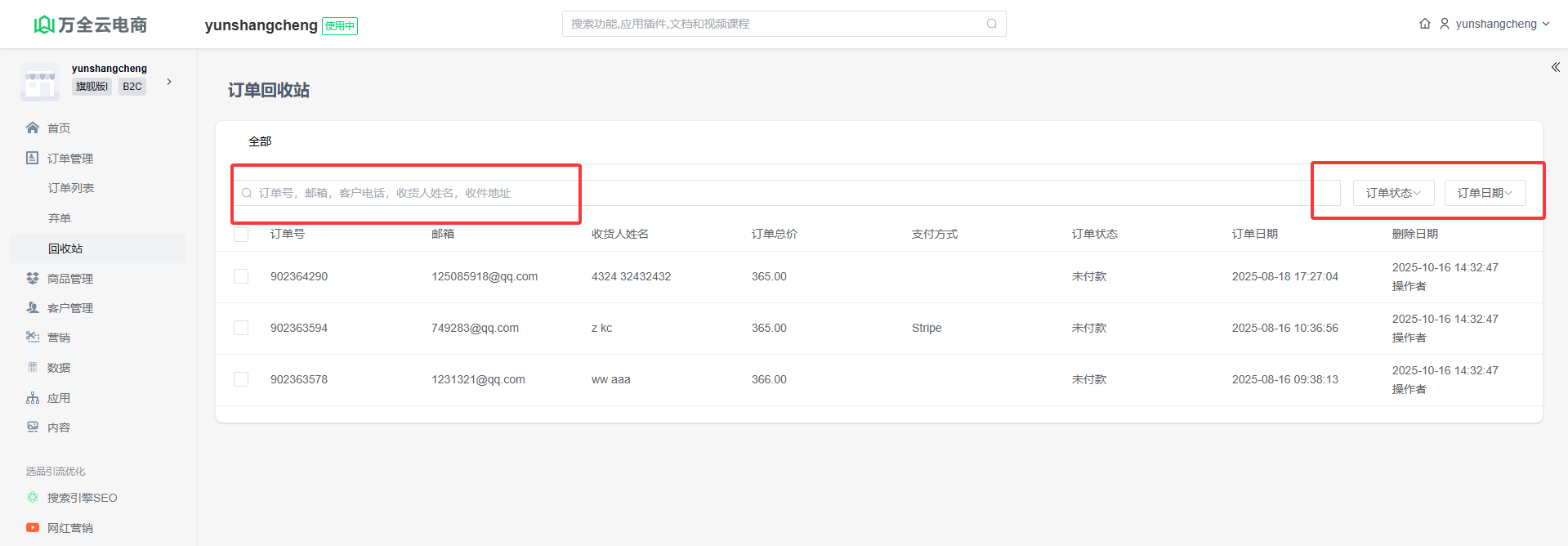The height and width of the screenshot is (546, 1568).
Task: Open 网红营销 in the sidebar
Action: pyautogui.click(x=69, y=528)
